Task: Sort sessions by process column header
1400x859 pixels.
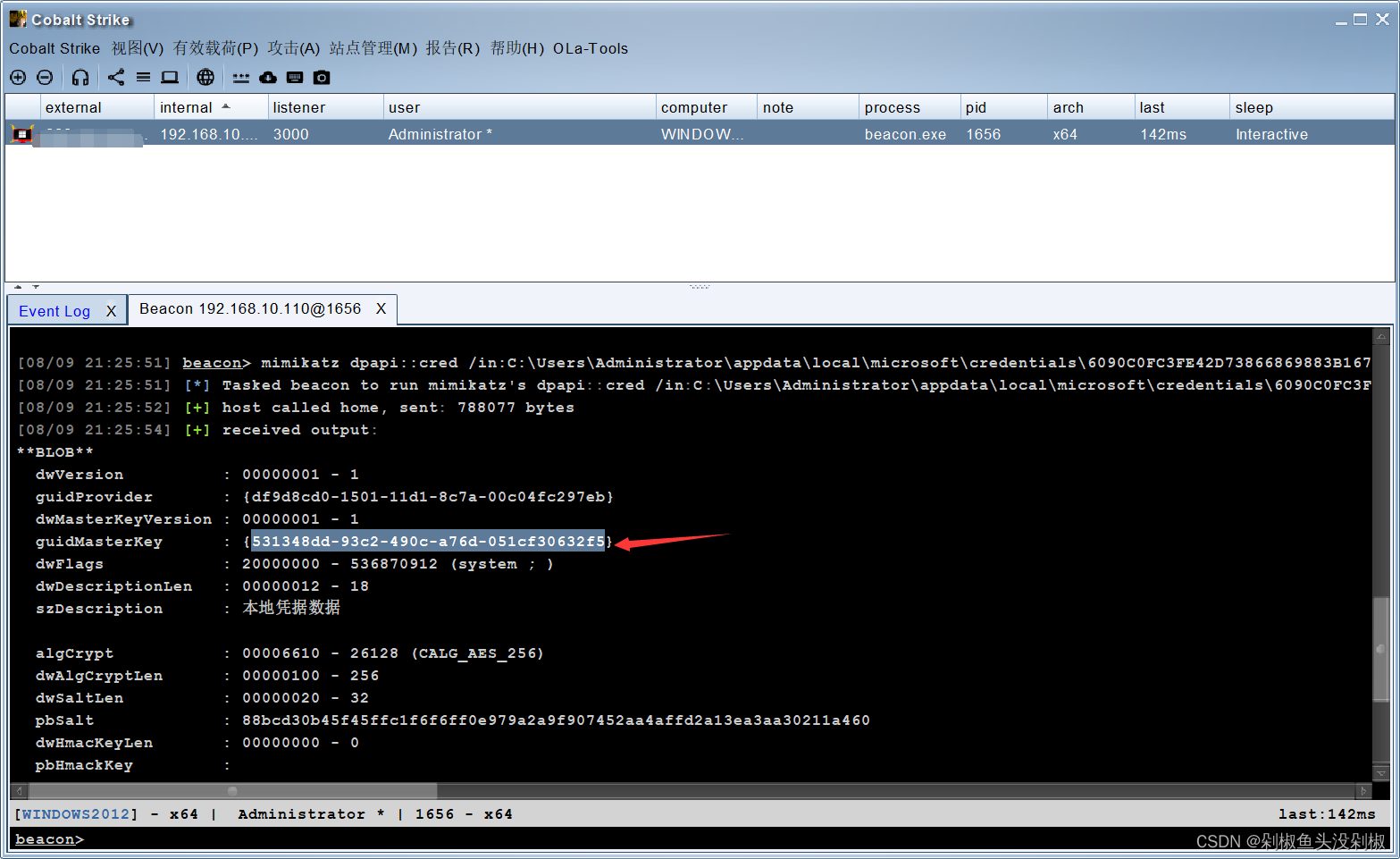Action: pyautogui.click(x=910, y=107)
